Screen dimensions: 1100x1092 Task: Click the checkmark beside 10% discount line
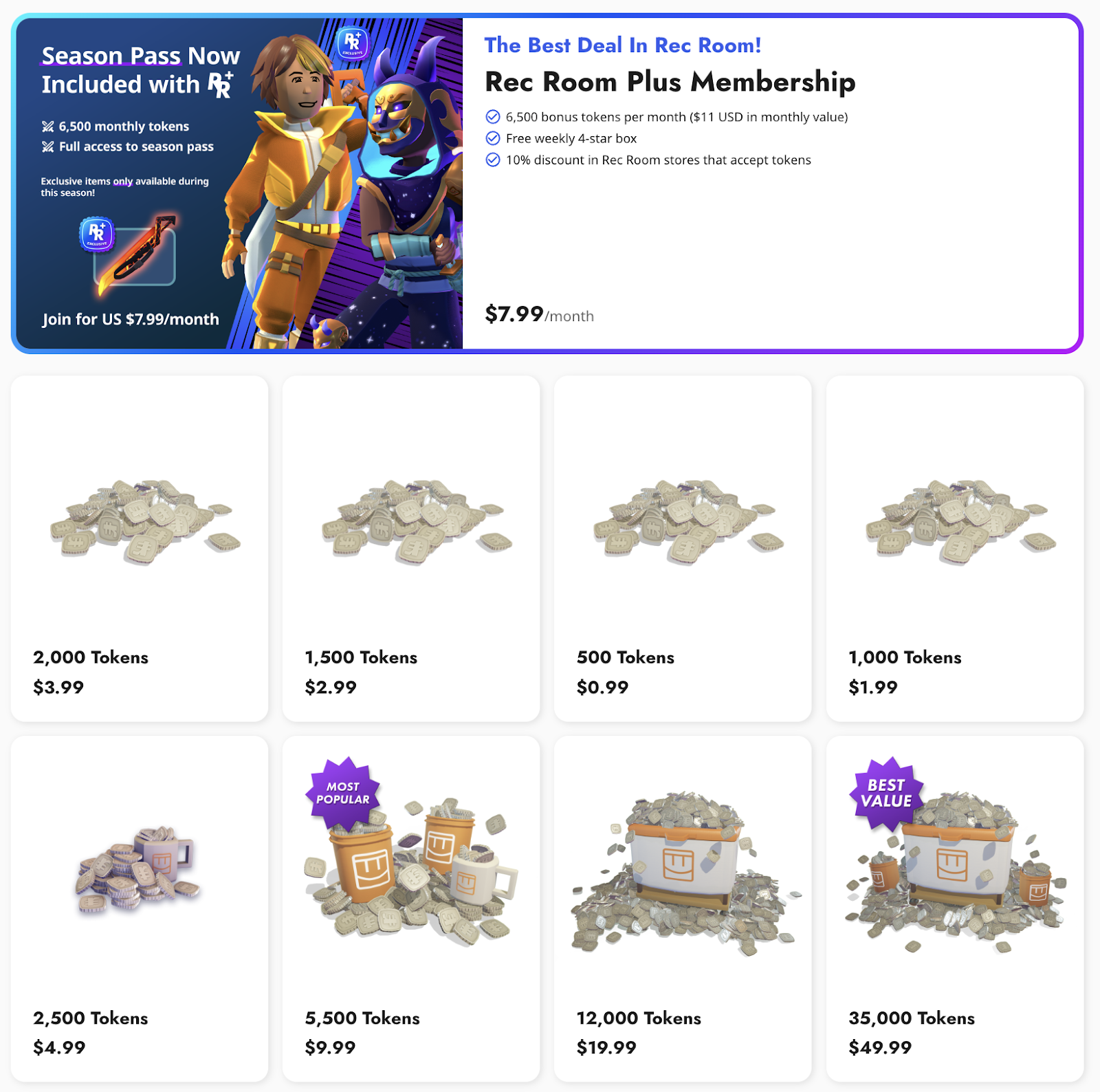493,160
